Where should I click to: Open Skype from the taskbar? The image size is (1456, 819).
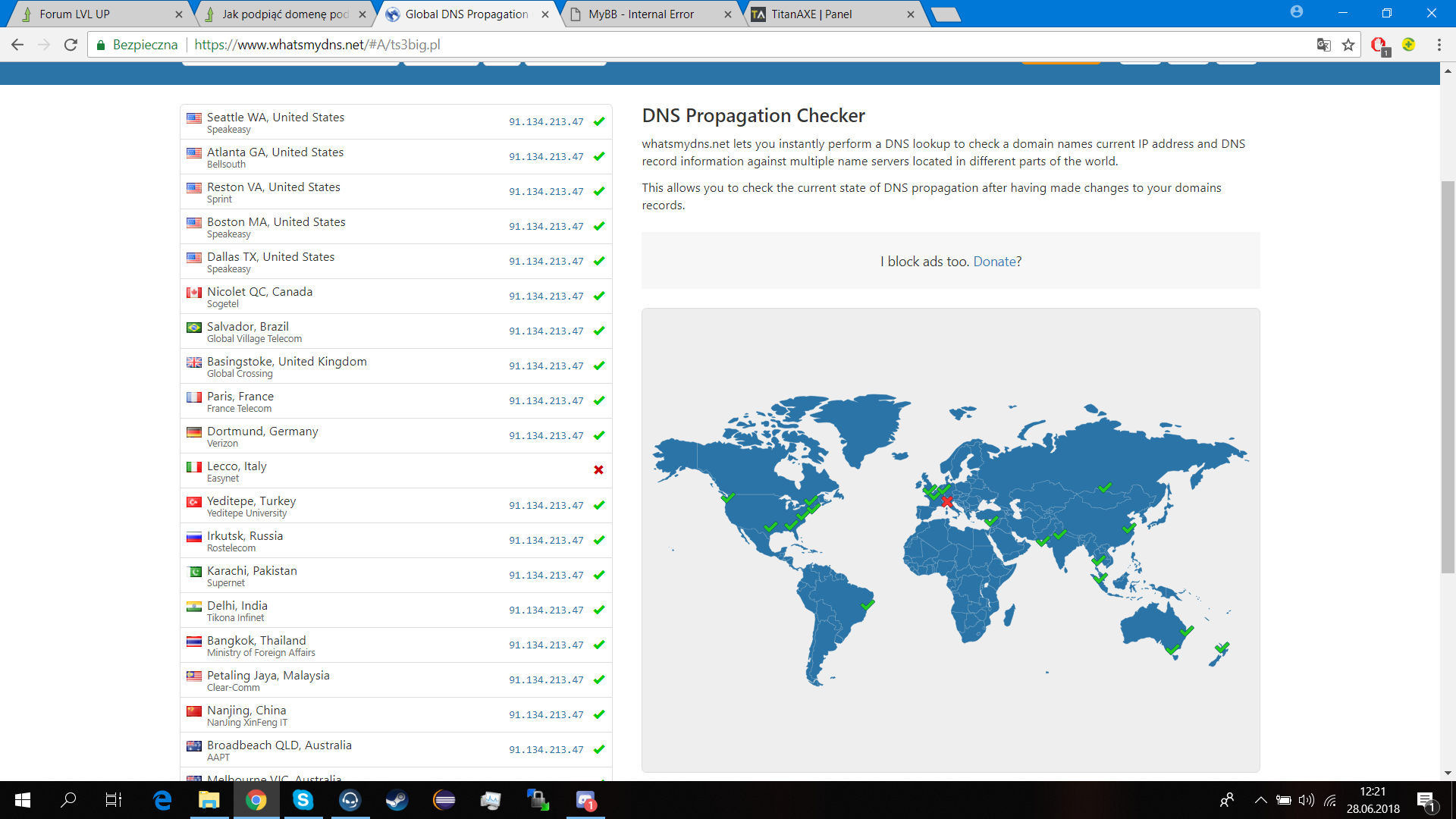(x=303, y=800)
